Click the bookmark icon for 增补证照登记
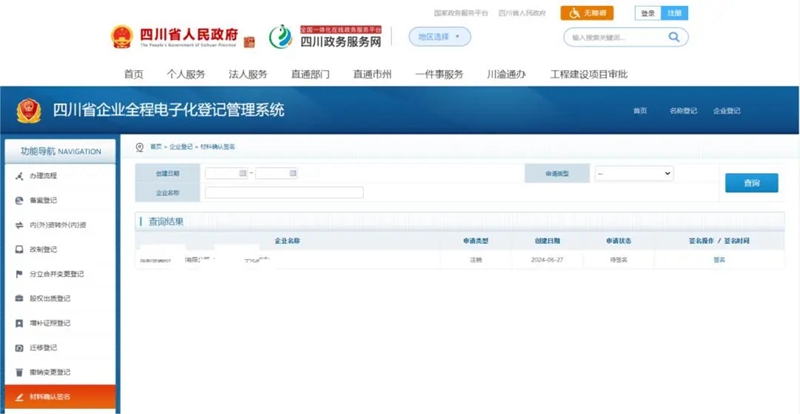The height and width of the screenshot is (414, 800). click(19, 323)
